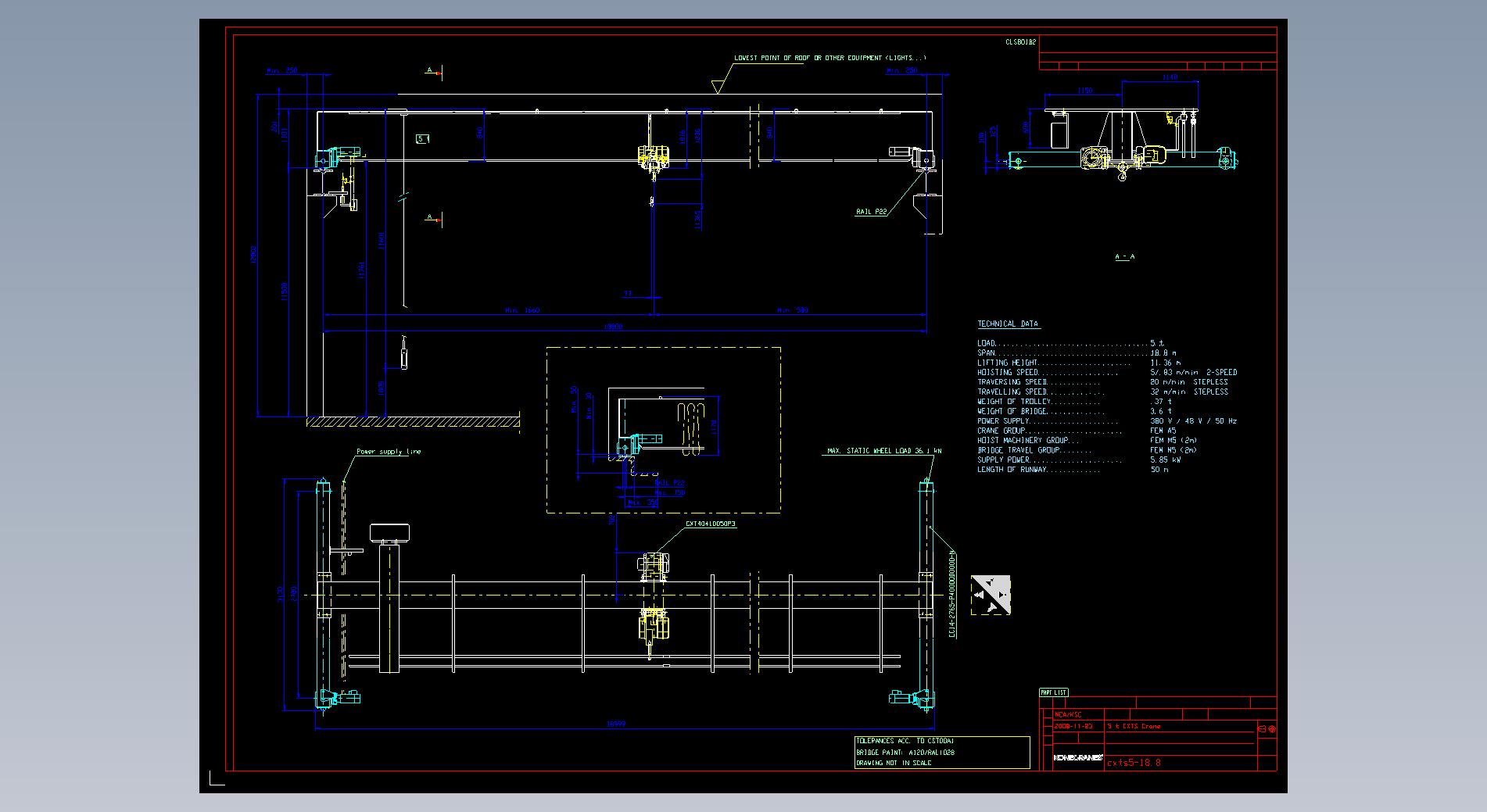Screen dimensions: 1487x812
Task: Click the projection symbol in the title block
Action: [x=1266, y=729]
